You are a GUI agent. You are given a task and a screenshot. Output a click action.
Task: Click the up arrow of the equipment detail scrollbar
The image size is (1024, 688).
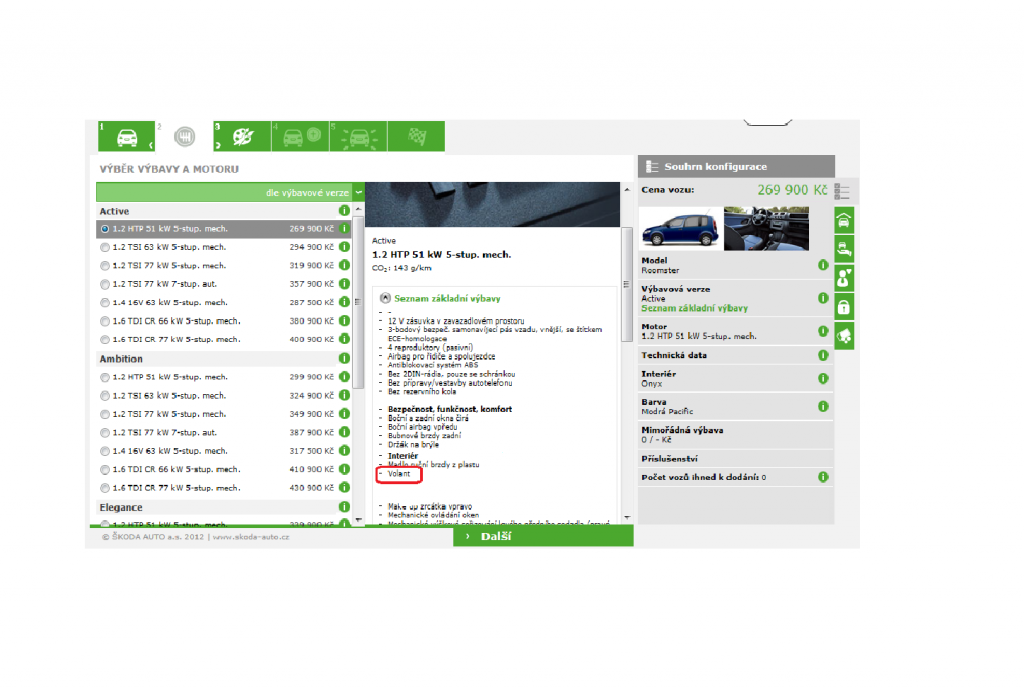(x=627, y=190)
